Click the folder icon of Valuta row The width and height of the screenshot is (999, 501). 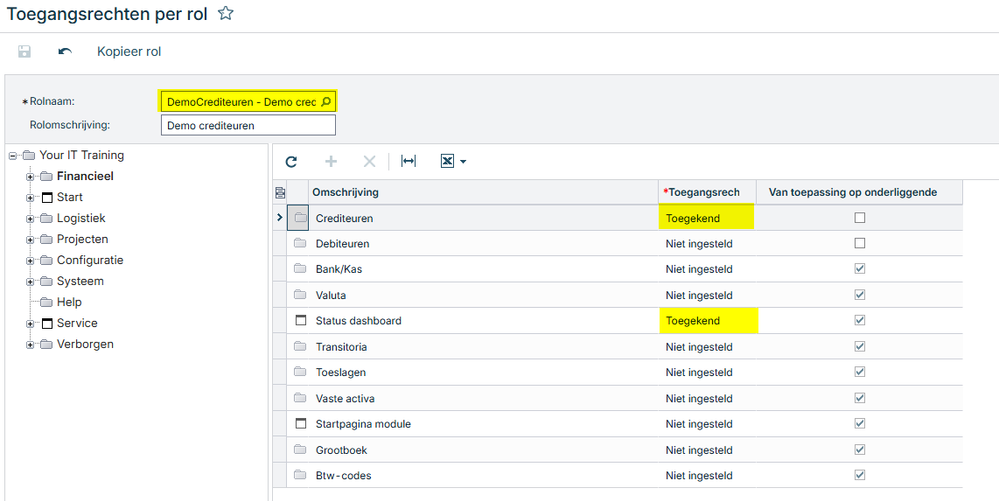[x=300, y=295]
